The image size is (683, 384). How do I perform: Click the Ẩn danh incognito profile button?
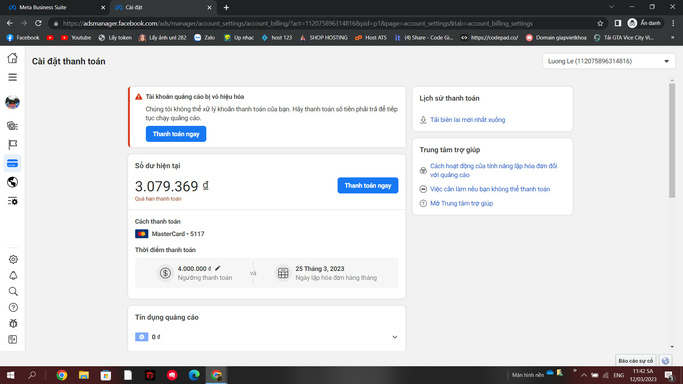pos(644,23)
